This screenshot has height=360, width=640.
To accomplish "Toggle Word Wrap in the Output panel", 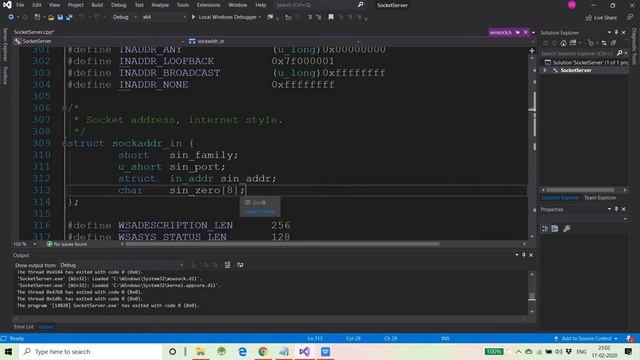I will coord(240,265).
